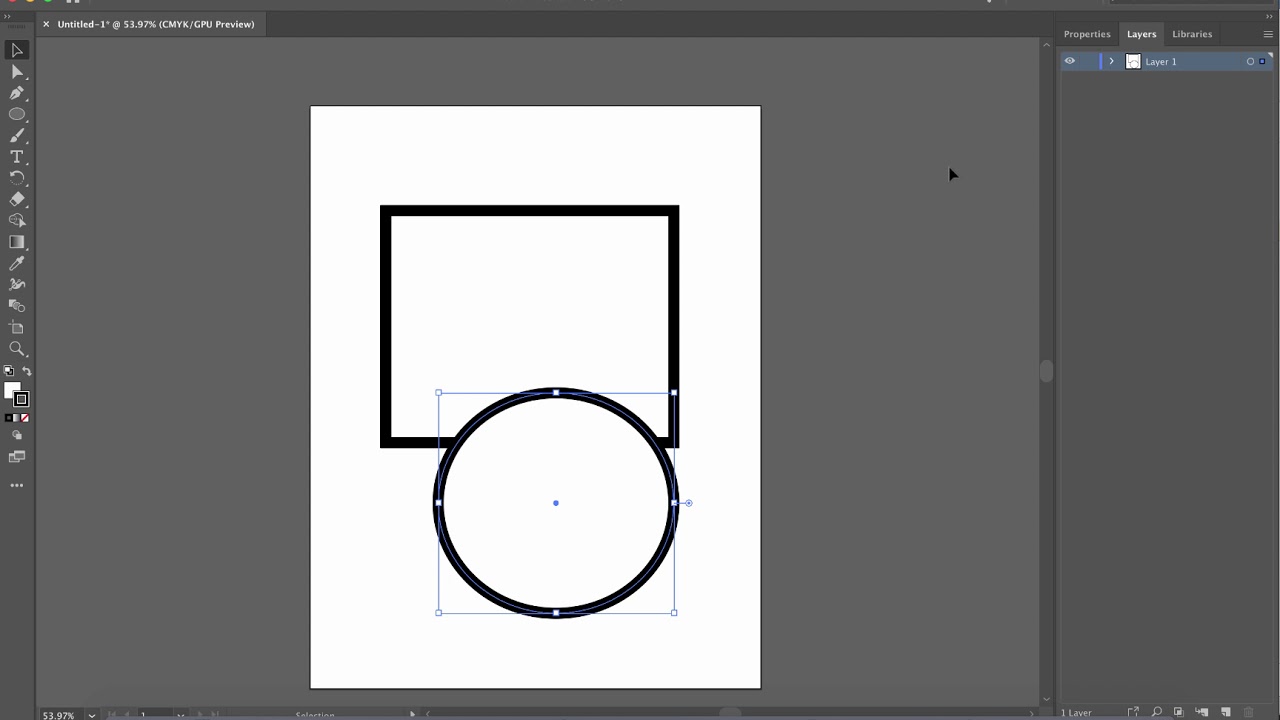Screen dimensions: 1280x720
Task: Make clipping mask icon in Layers panel
Action: pyautogui.click(x=1179, y=712)
